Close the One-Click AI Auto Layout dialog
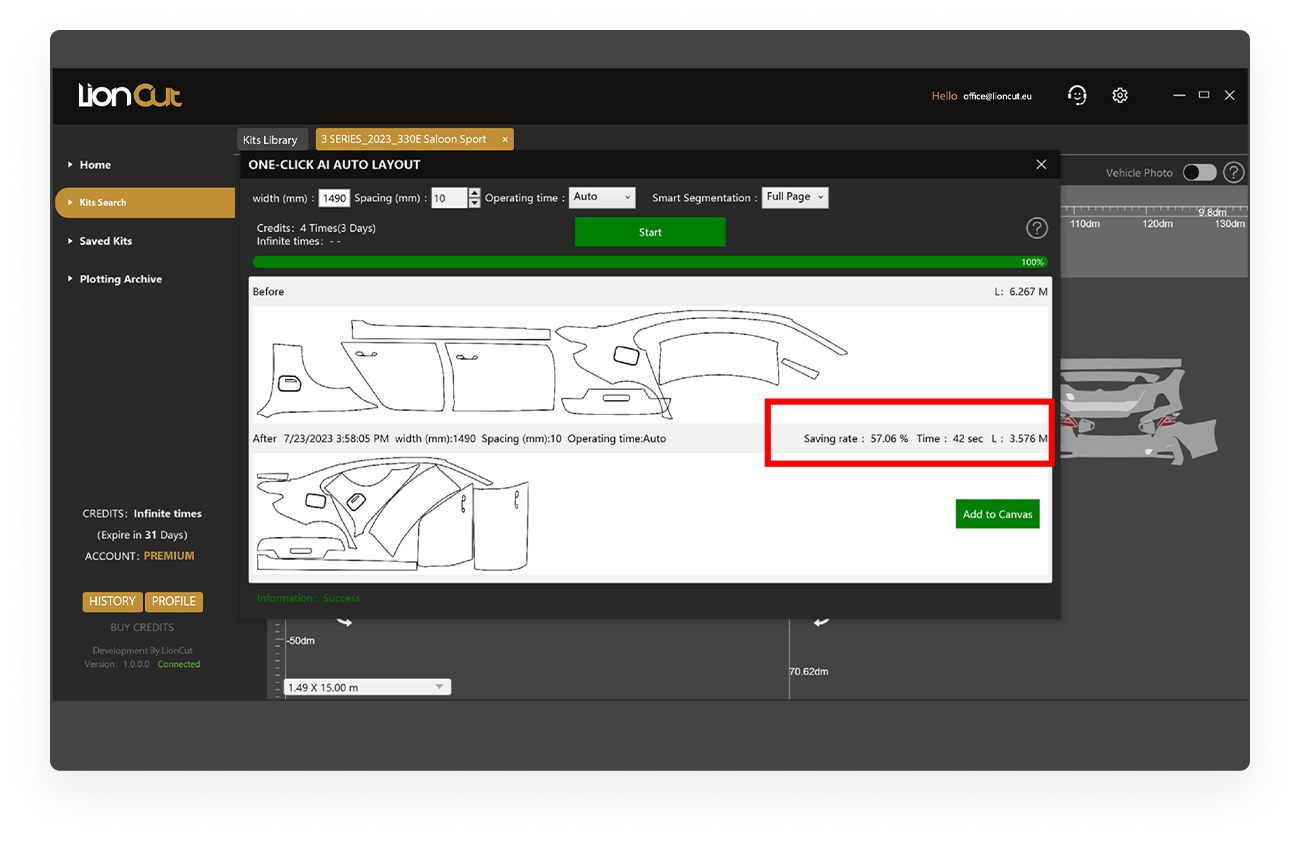Image resolution: width=1300 pixels, height=841 pixels. (1041, 164)
